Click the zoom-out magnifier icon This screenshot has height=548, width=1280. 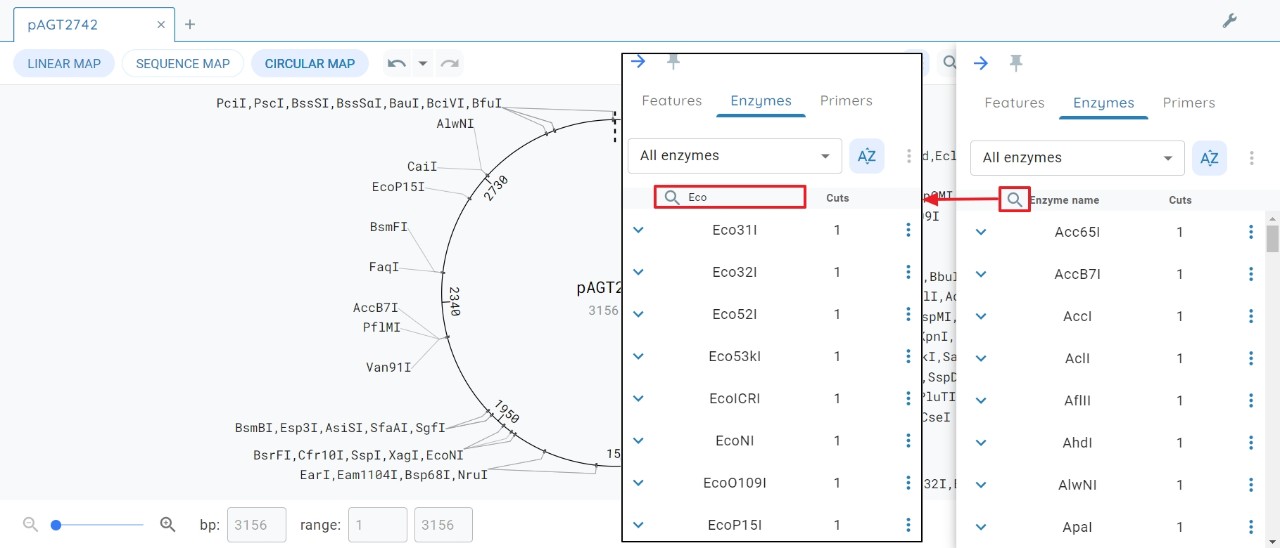[30, 524]
